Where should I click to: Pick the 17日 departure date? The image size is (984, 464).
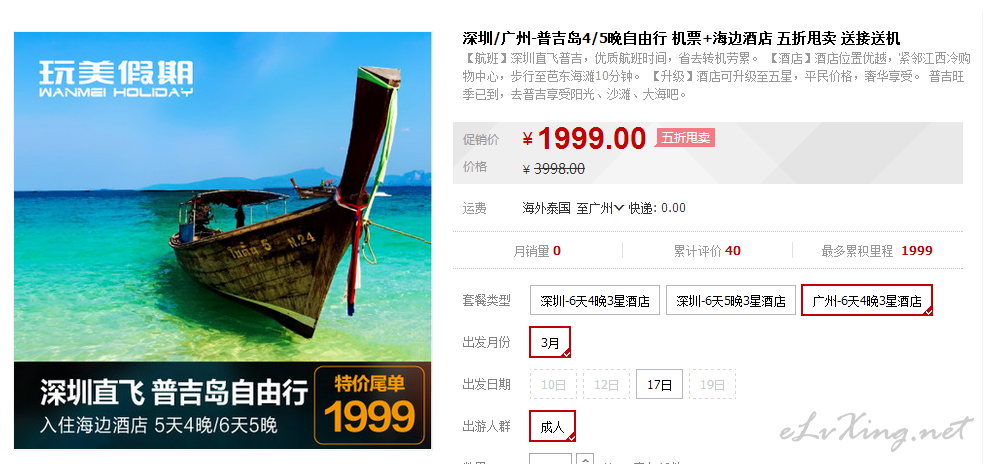click(659, 384)
